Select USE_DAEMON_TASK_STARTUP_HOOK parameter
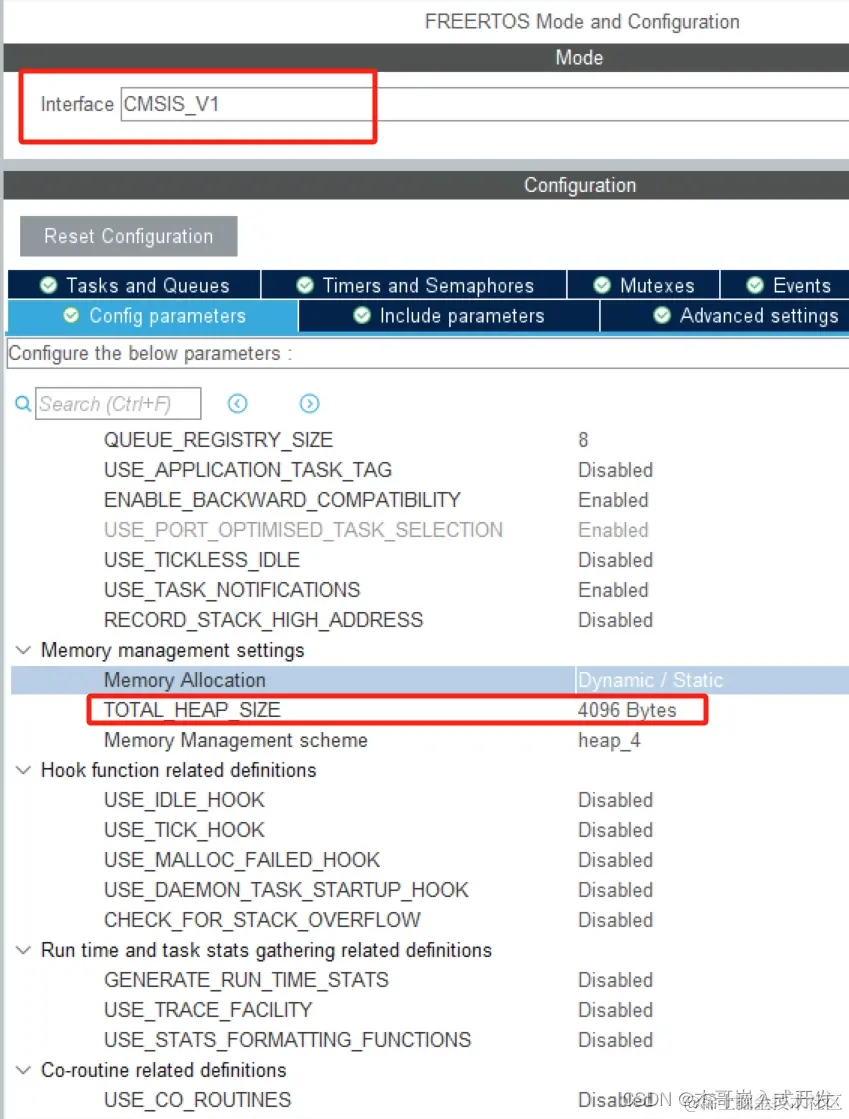Viewport: 849px width, 1119px height. click(286, 890)
